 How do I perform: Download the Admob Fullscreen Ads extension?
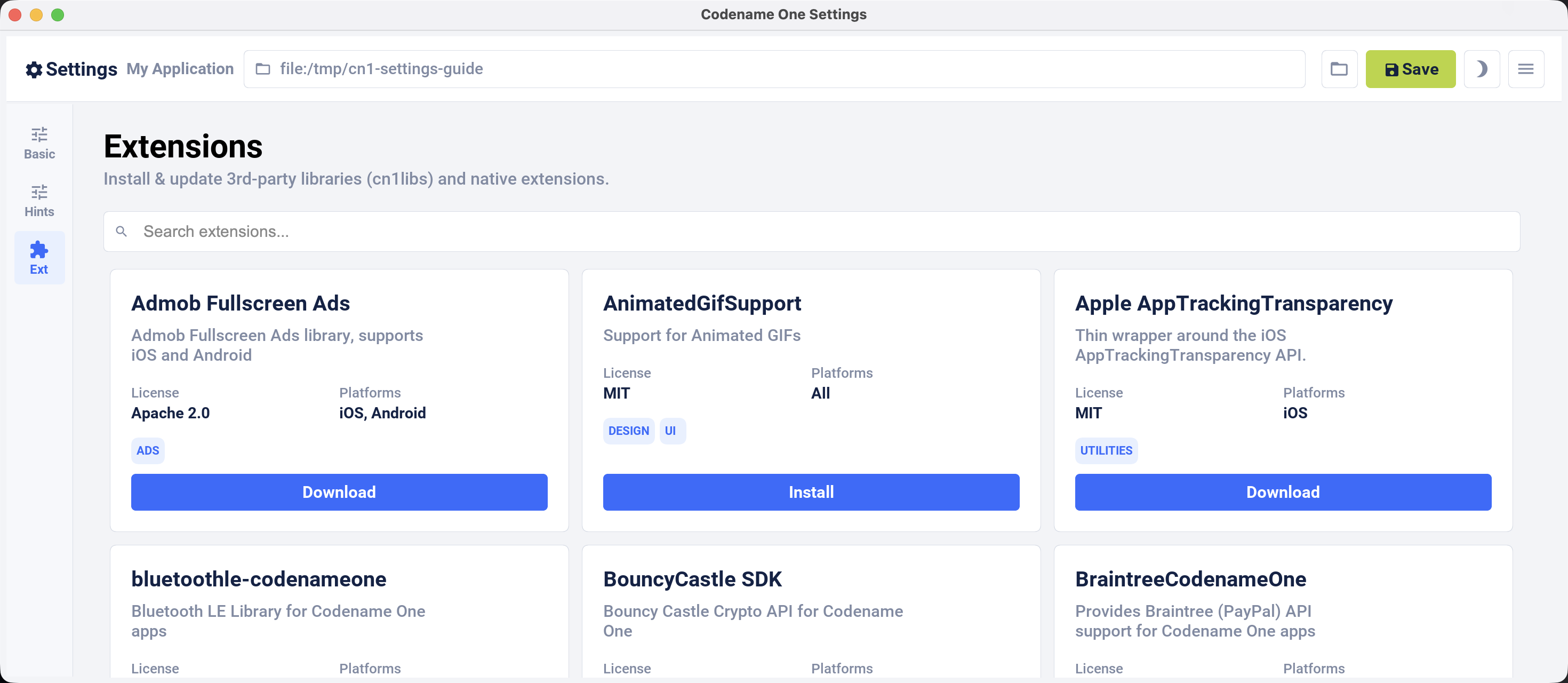(x=339, y=492)
